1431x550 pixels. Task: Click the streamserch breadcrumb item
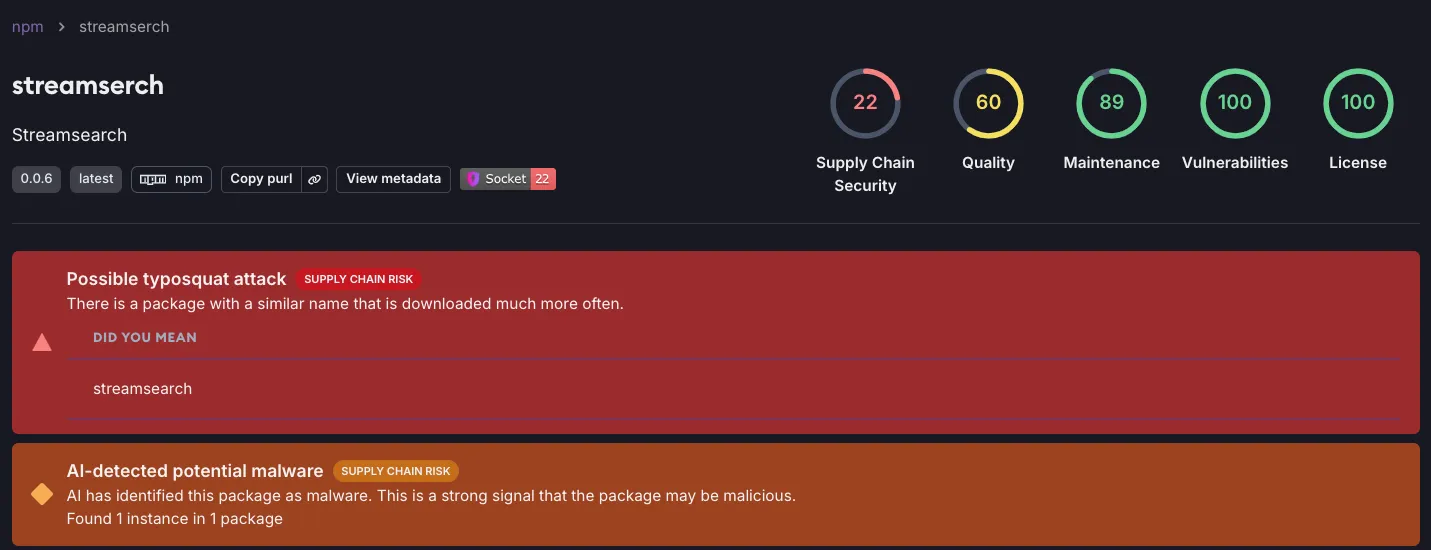(124, 27)
